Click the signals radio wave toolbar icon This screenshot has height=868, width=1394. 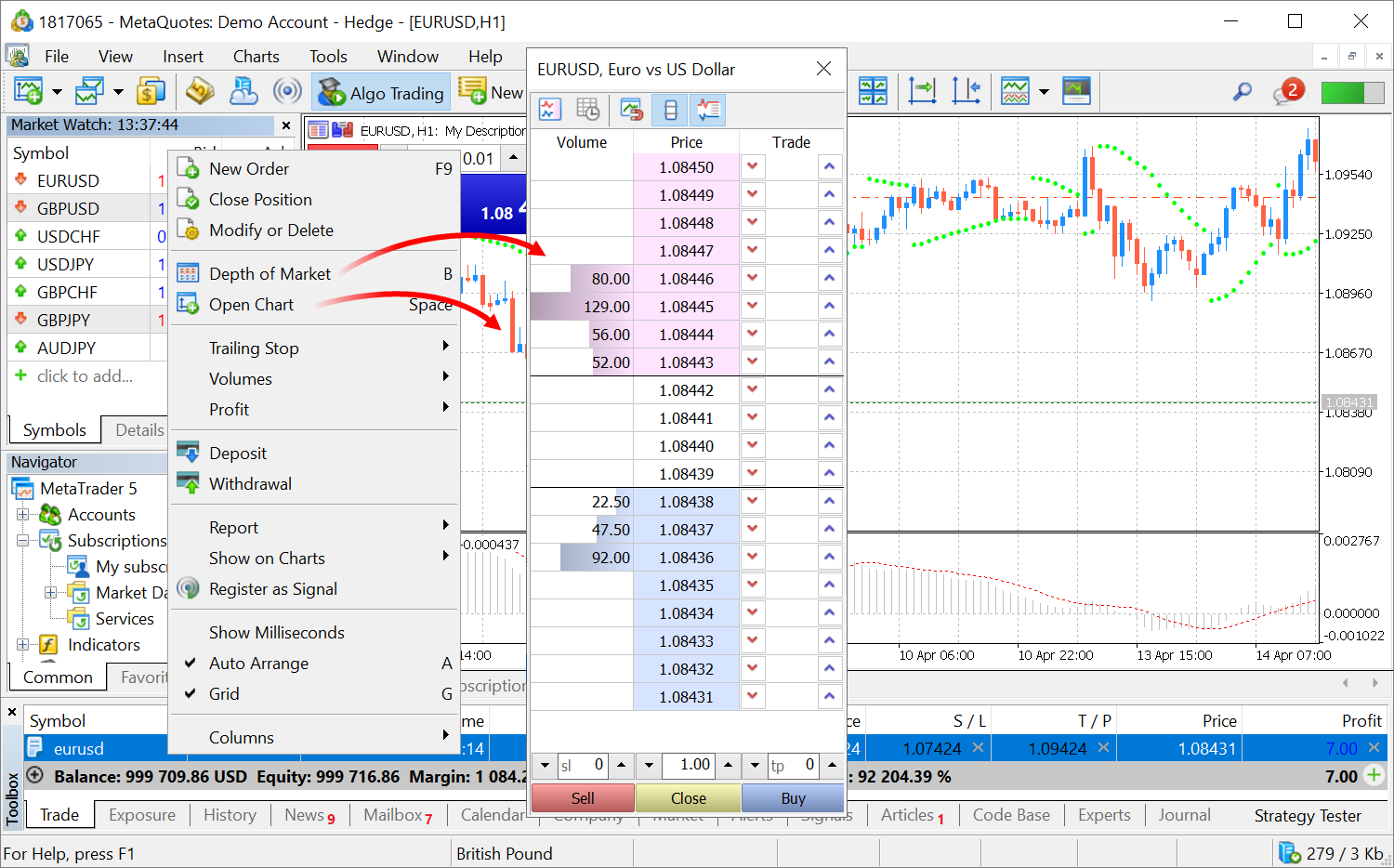[287, 91]
